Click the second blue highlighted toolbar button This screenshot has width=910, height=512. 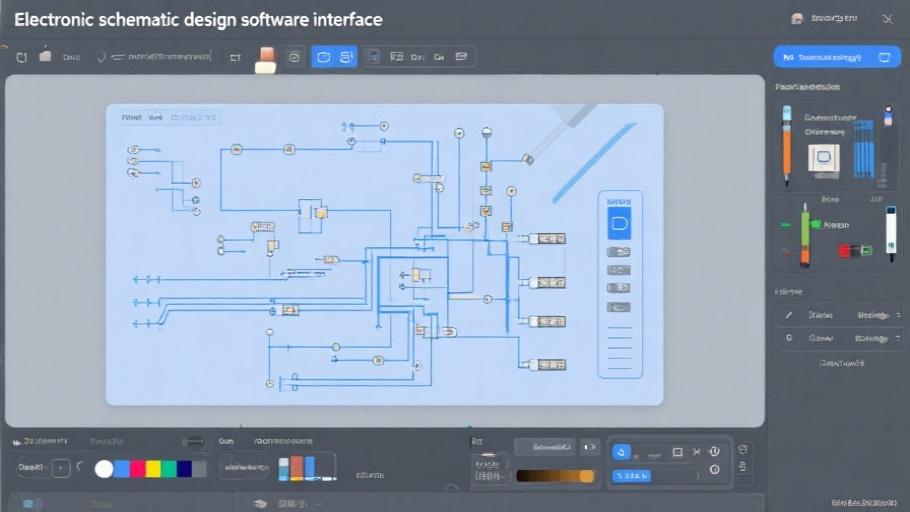(x=346, y=58)
